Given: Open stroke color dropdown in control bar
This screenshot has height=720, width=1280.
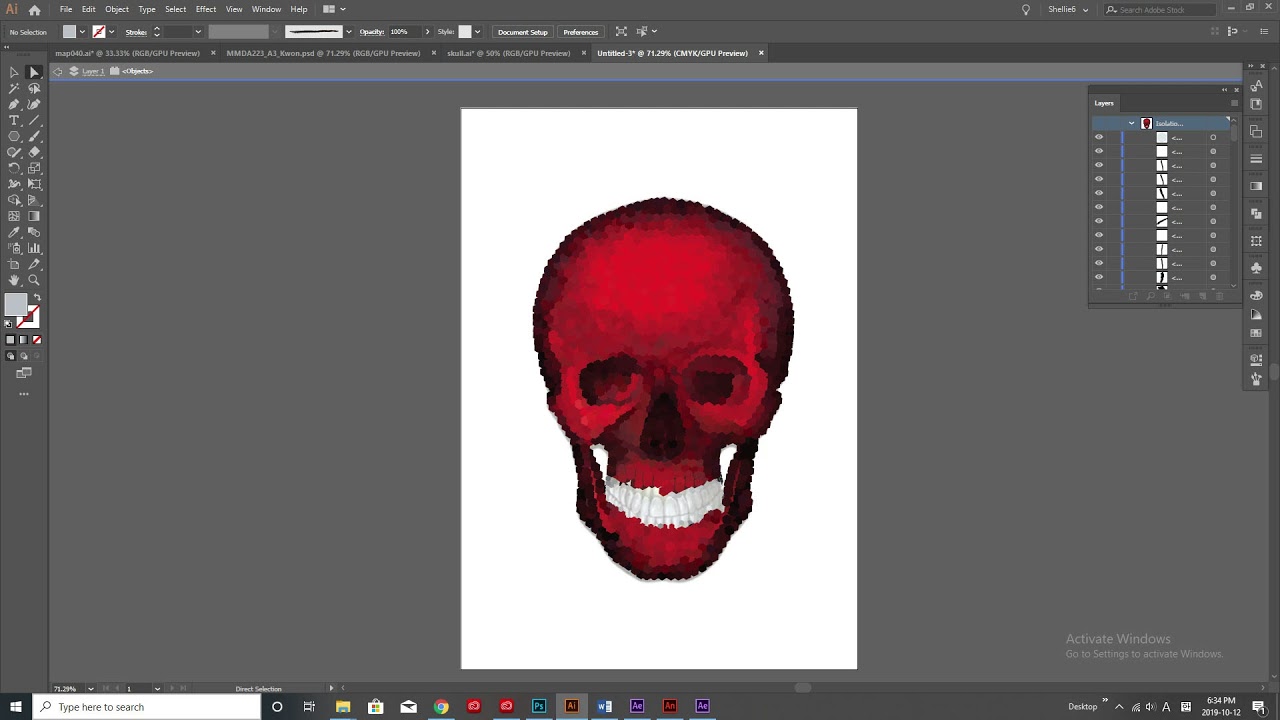Looking at the screenshot, I should [x=111, y=32].
